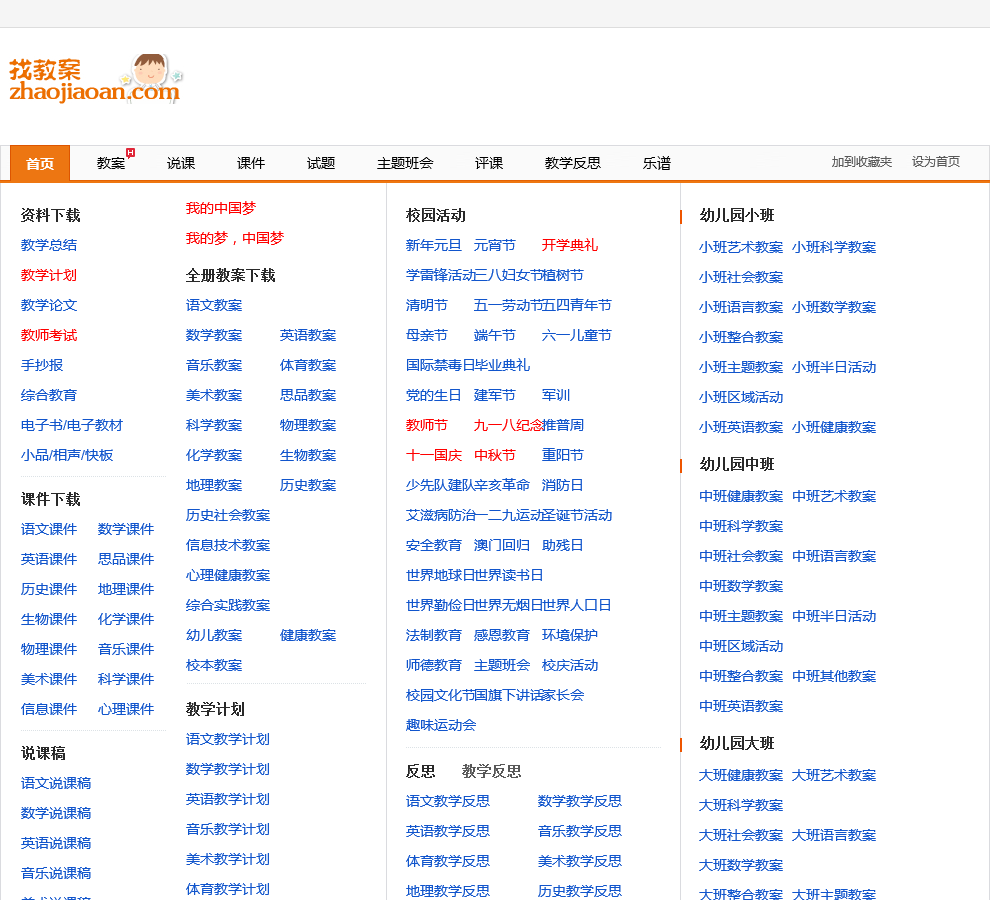Open the 教案 navigation tab
Viewport: 990px width, 900px height.
point(111,164)
